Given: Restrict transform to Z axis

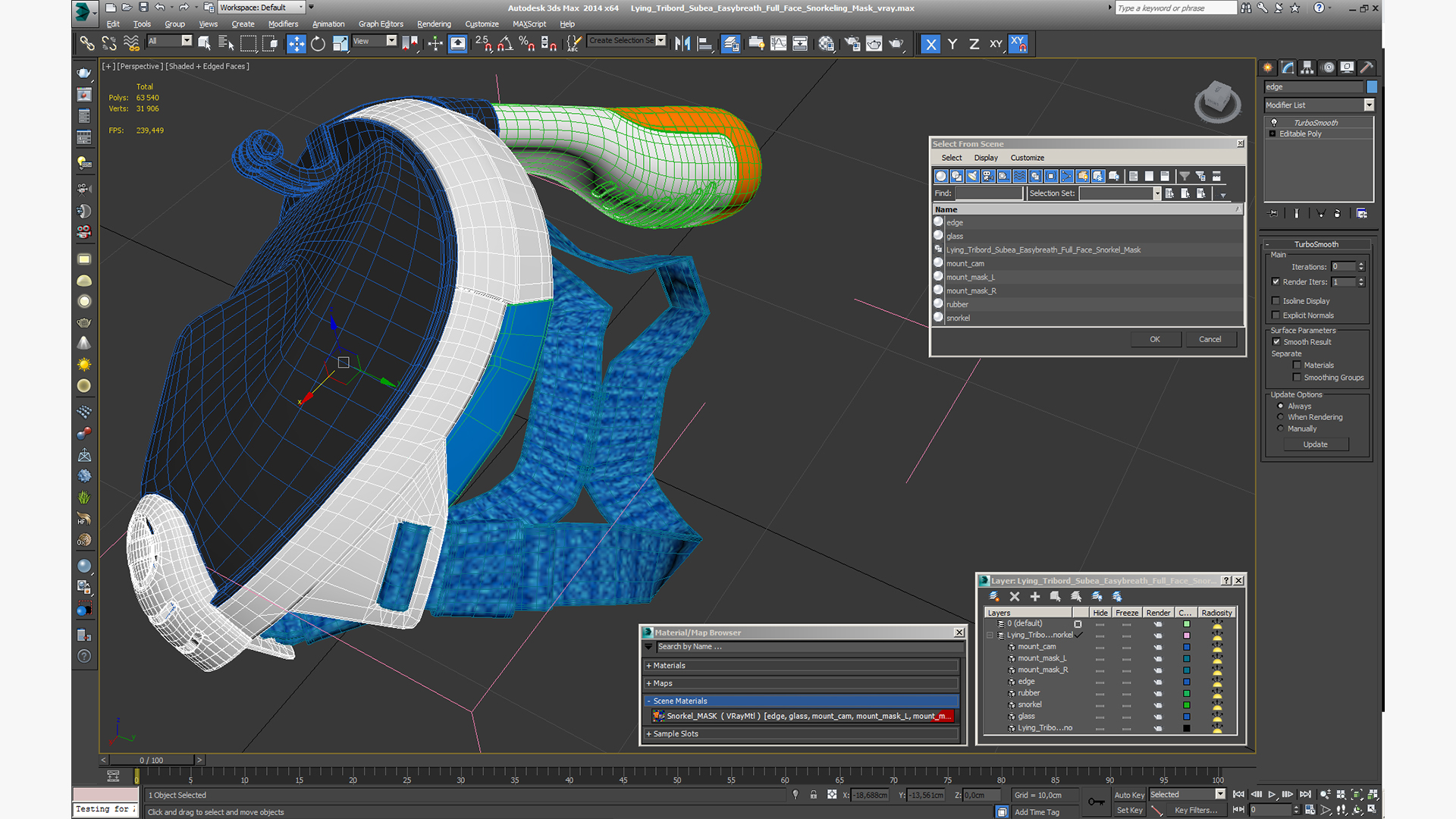Looking at the screenshot, I should tap(974, 44).
